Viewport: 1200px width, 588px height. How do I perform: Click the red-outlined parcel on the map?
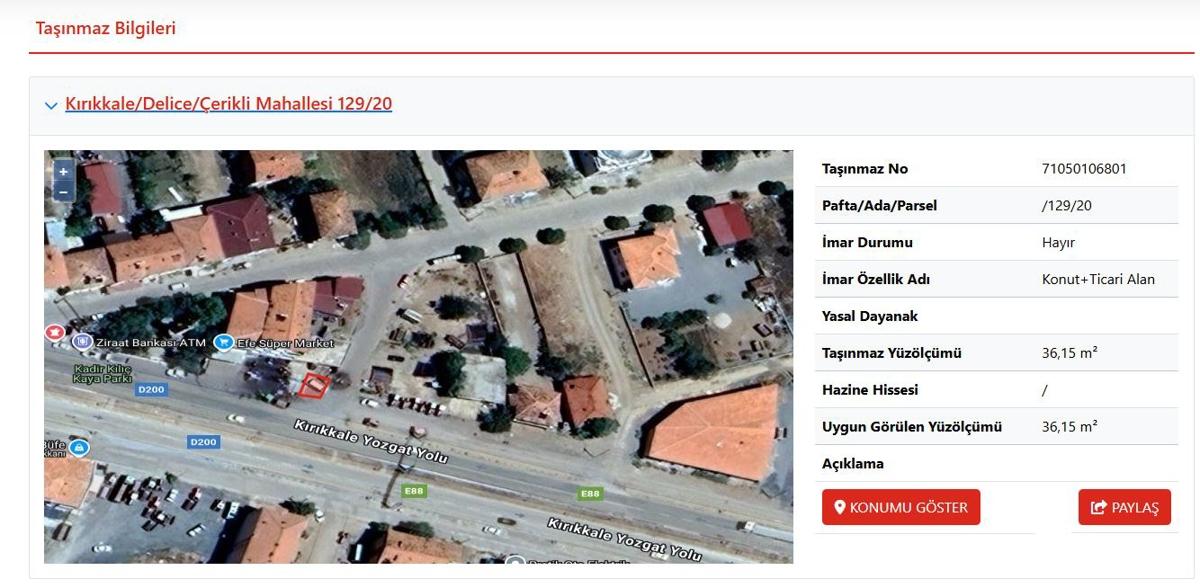coord(314,386)
